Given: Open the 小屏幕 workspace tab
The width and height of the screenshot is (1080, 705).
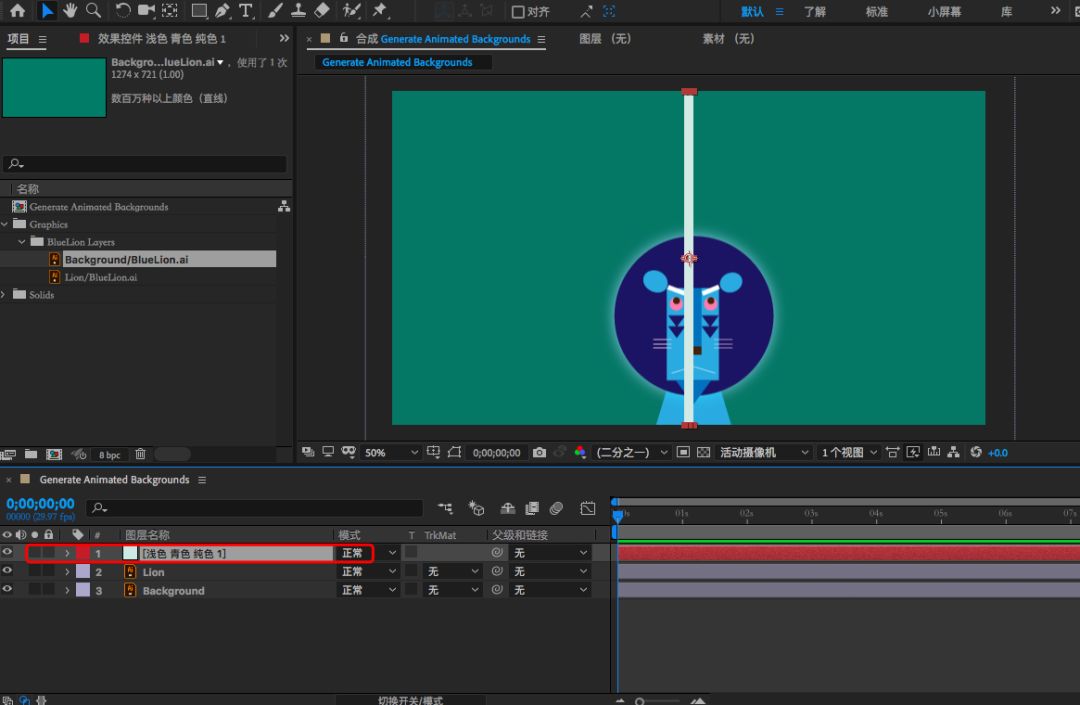Looking at the screenshot, I should 945,12.
